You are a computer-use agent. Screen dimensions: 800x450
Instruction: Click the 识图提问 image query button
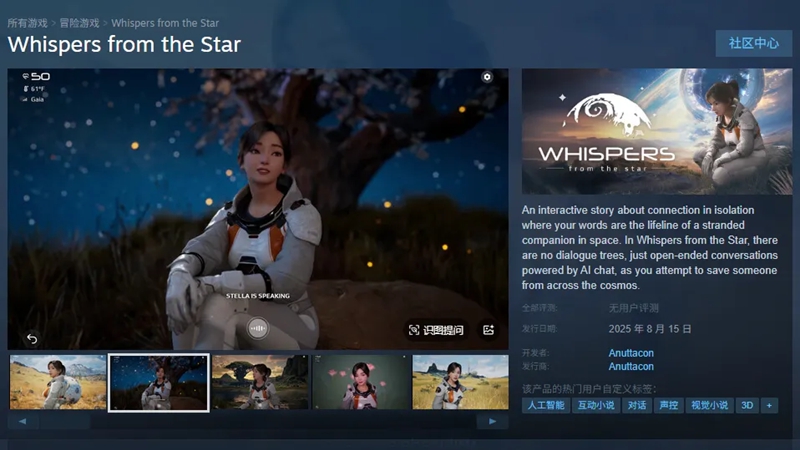(x=436, y=330)
